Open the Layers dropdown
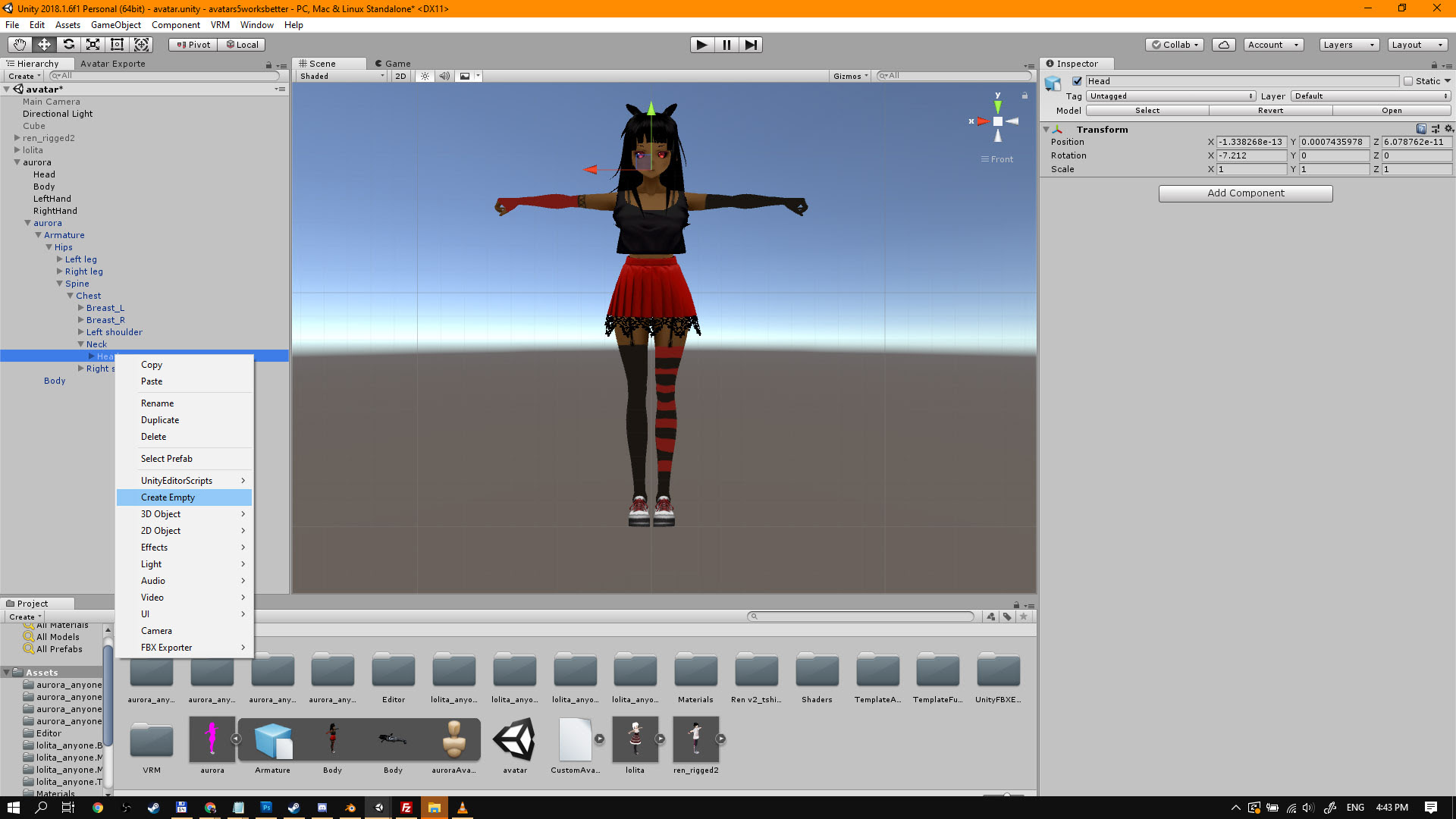Viewport: 1456px width, 819px height. (1348, 45)
